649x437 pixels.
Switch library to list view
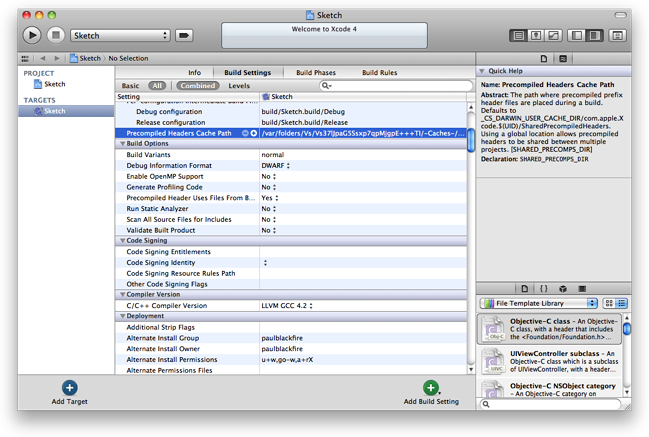(x=622, y=303)
